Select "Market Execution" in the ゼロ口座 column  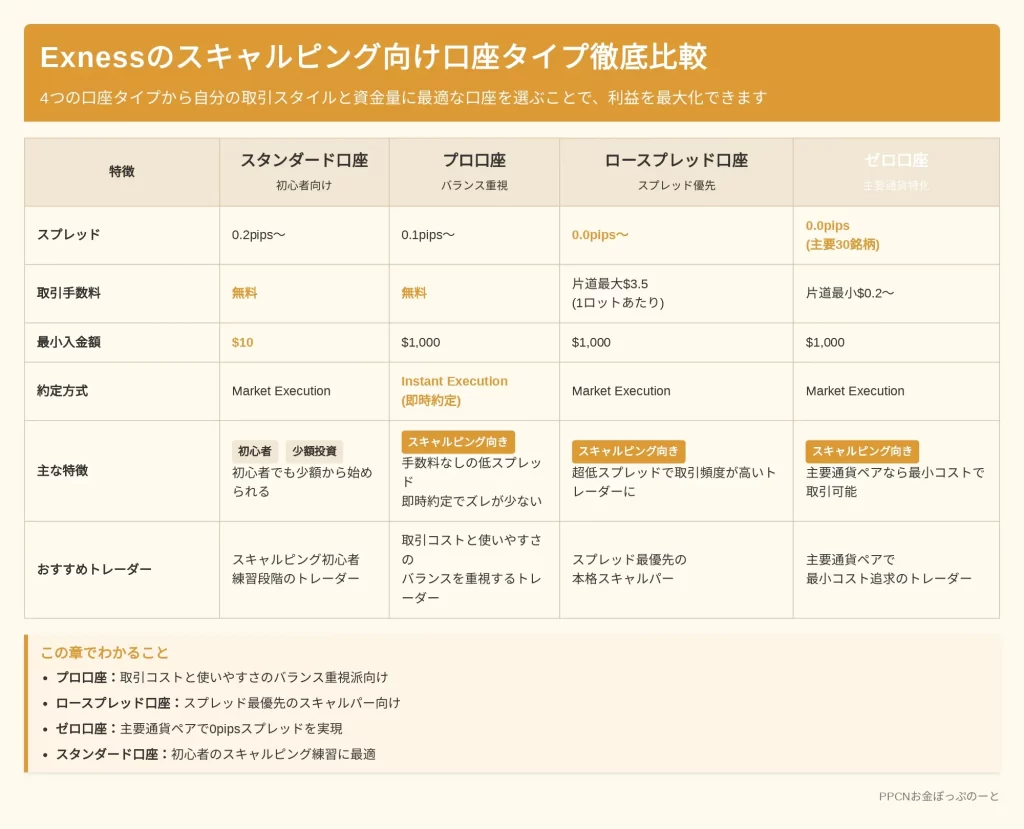click(x=855, y=391)
